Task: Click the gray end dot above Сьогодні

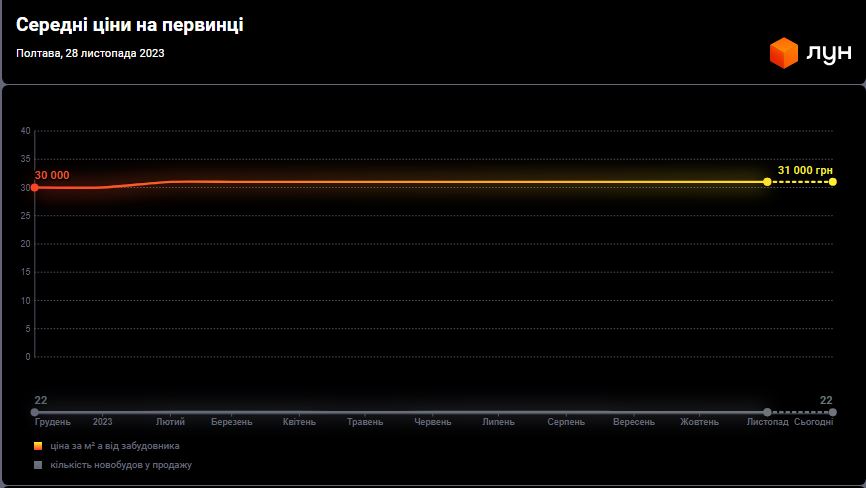Action: click(833, 412)
